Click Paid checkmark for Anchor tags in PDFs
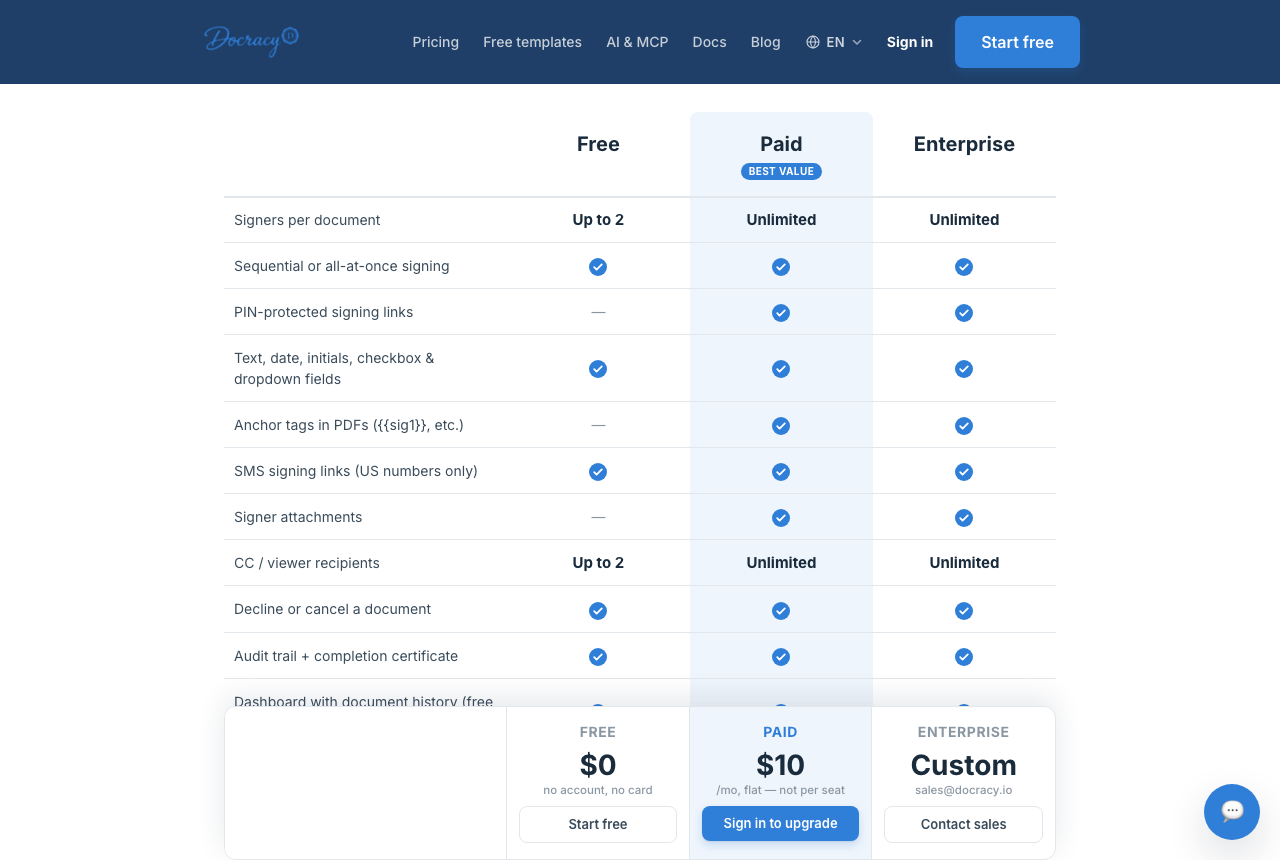Viewport: 1280px width, 860px height. pos(781,426)
